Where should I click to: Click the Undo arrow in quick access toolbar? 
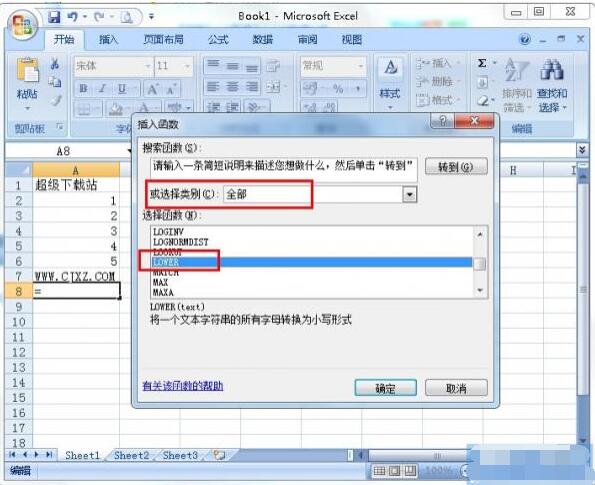pos(73,17)
